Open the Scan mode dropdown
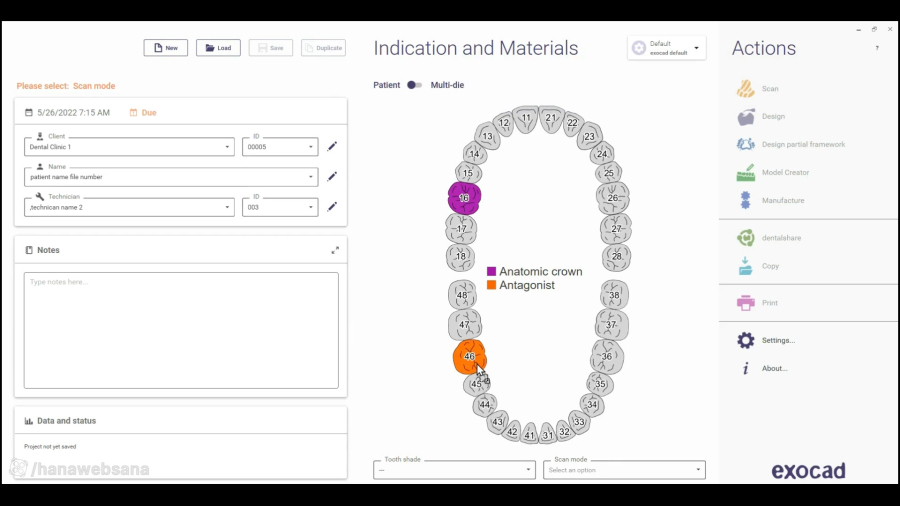 click(624, 470)
